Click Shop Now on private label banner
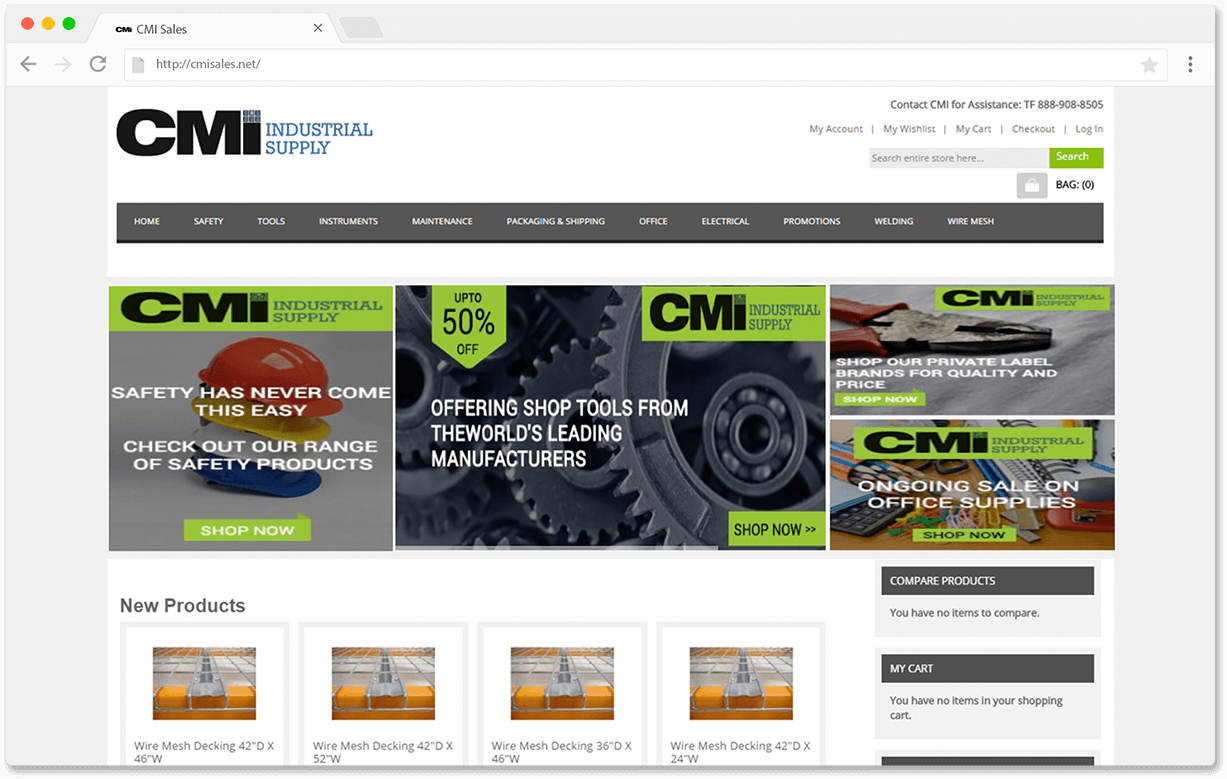The height and width of the screenshot is (779, 1227). (x=879, y=399)
